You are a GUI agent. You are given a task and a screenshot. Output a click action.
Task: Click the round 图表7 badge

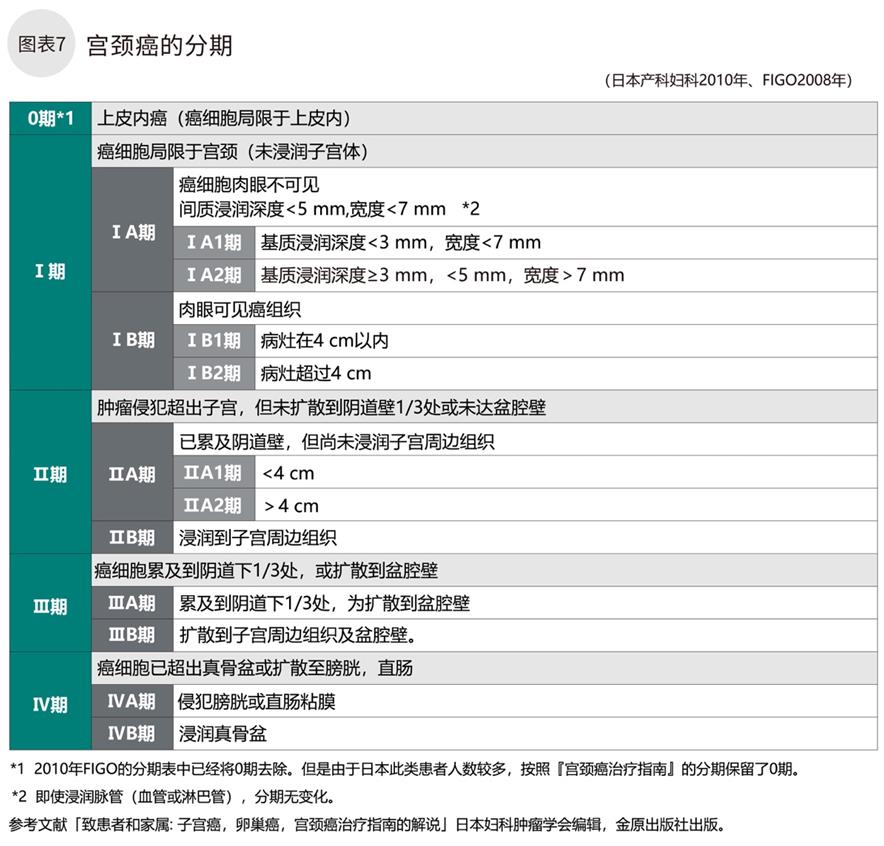click(42, 45)
